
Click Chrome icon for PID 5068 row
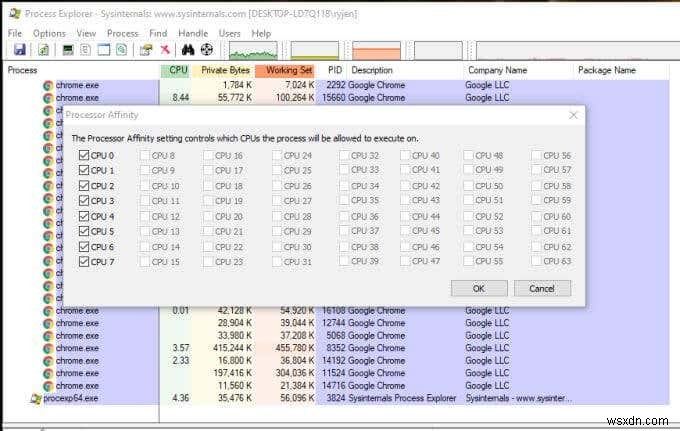(x=48, y=336)
